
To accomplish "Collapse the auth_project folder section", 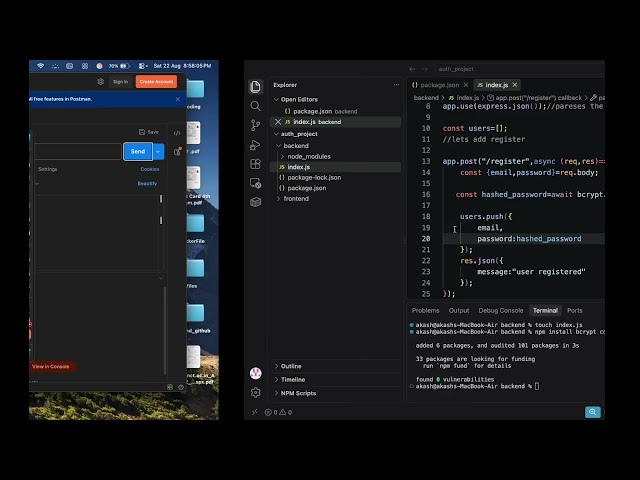I will coord(295,134).
